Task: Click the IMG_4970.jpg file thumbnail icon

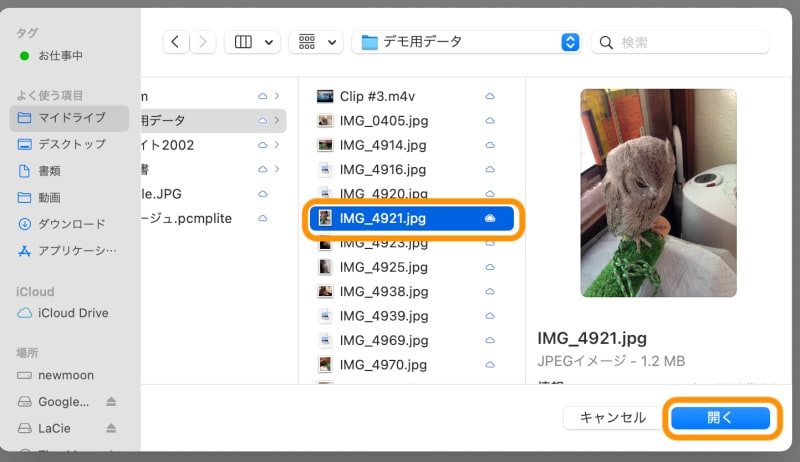Action: 325,365
